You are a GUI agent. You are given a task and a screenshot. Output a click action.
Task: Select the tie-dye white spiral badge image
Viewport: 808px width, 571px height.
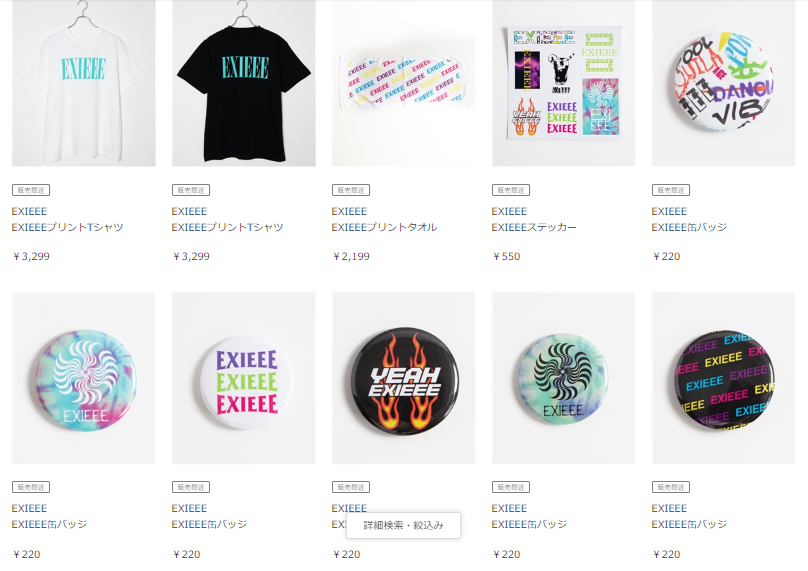[83, 378]
